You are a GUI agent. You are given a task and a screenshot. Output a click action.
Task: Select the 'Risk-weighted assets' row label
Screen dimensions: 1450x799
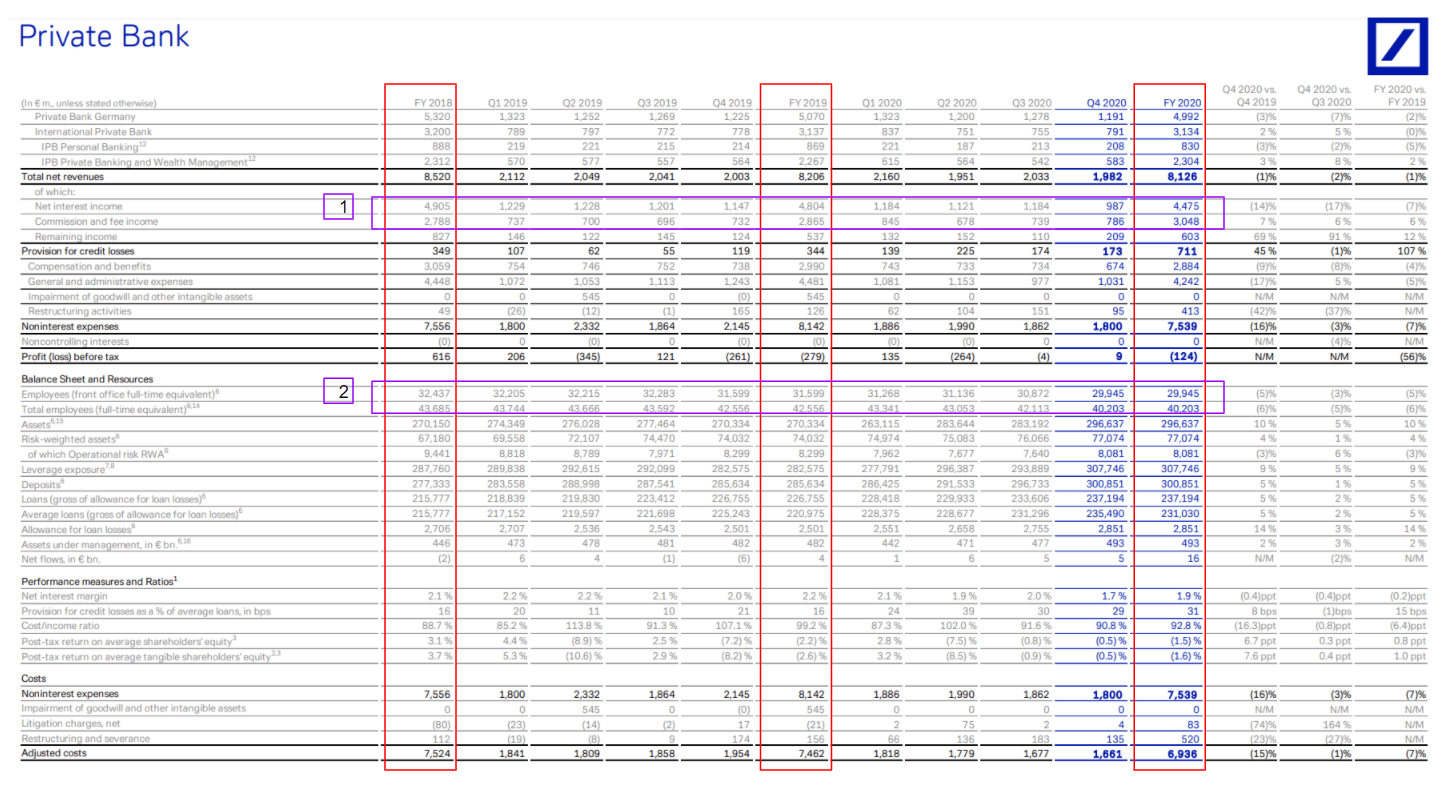coord(69,439)
